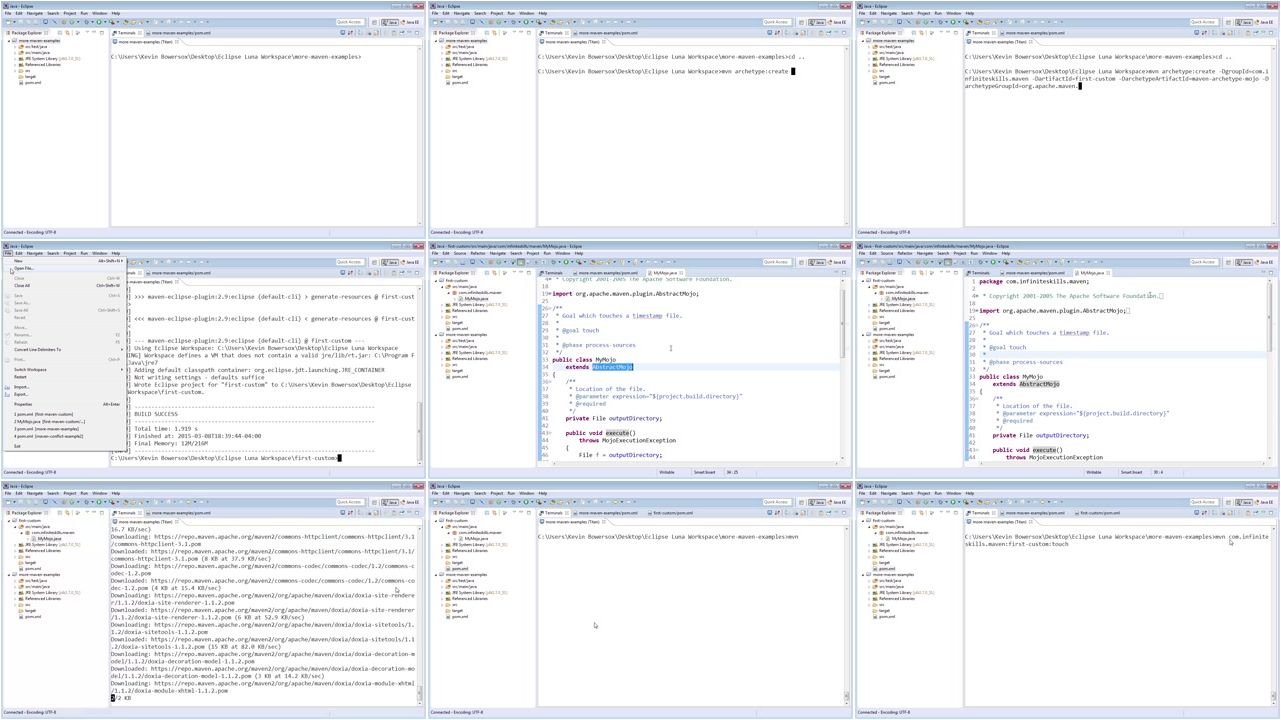Viewport: 1281px width, 720px height.
Task: Choose Export... in the File menu
Action: point(66,394)
